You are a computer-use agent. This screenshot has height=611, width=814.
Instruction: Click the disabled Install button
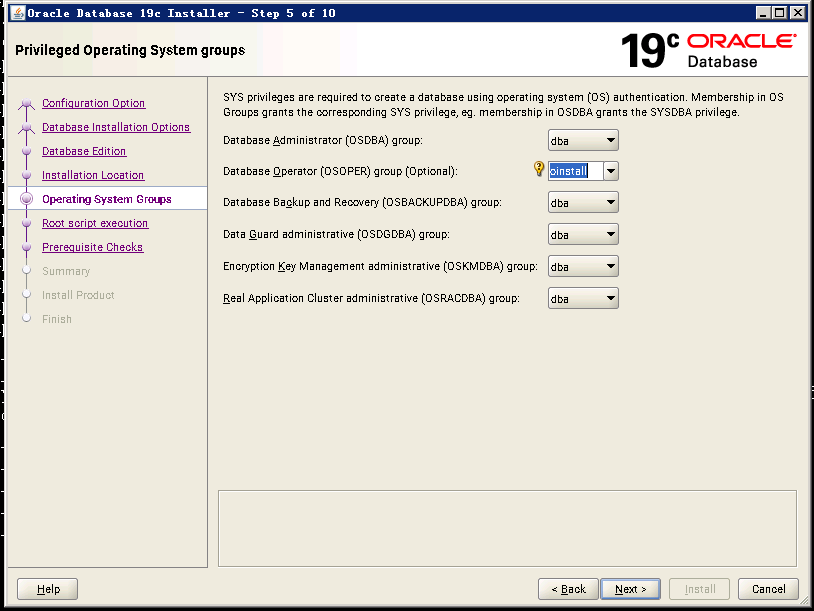point(699,589)
